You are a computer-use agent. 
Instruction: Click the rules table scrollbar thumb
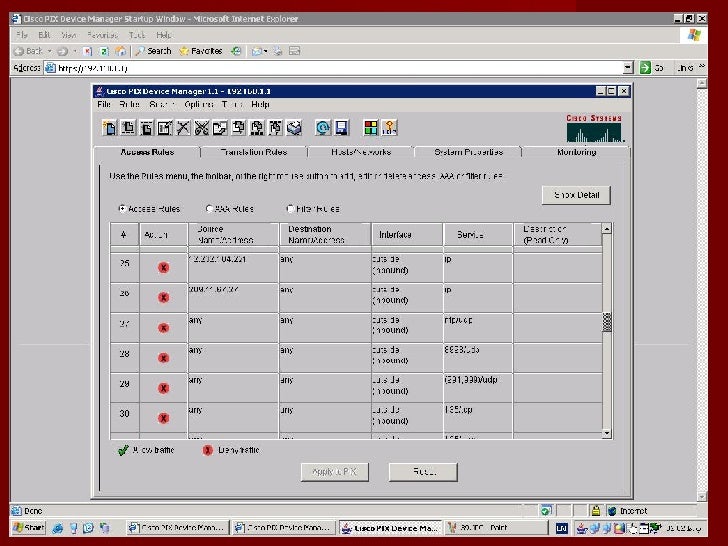[x=607, y=322]
